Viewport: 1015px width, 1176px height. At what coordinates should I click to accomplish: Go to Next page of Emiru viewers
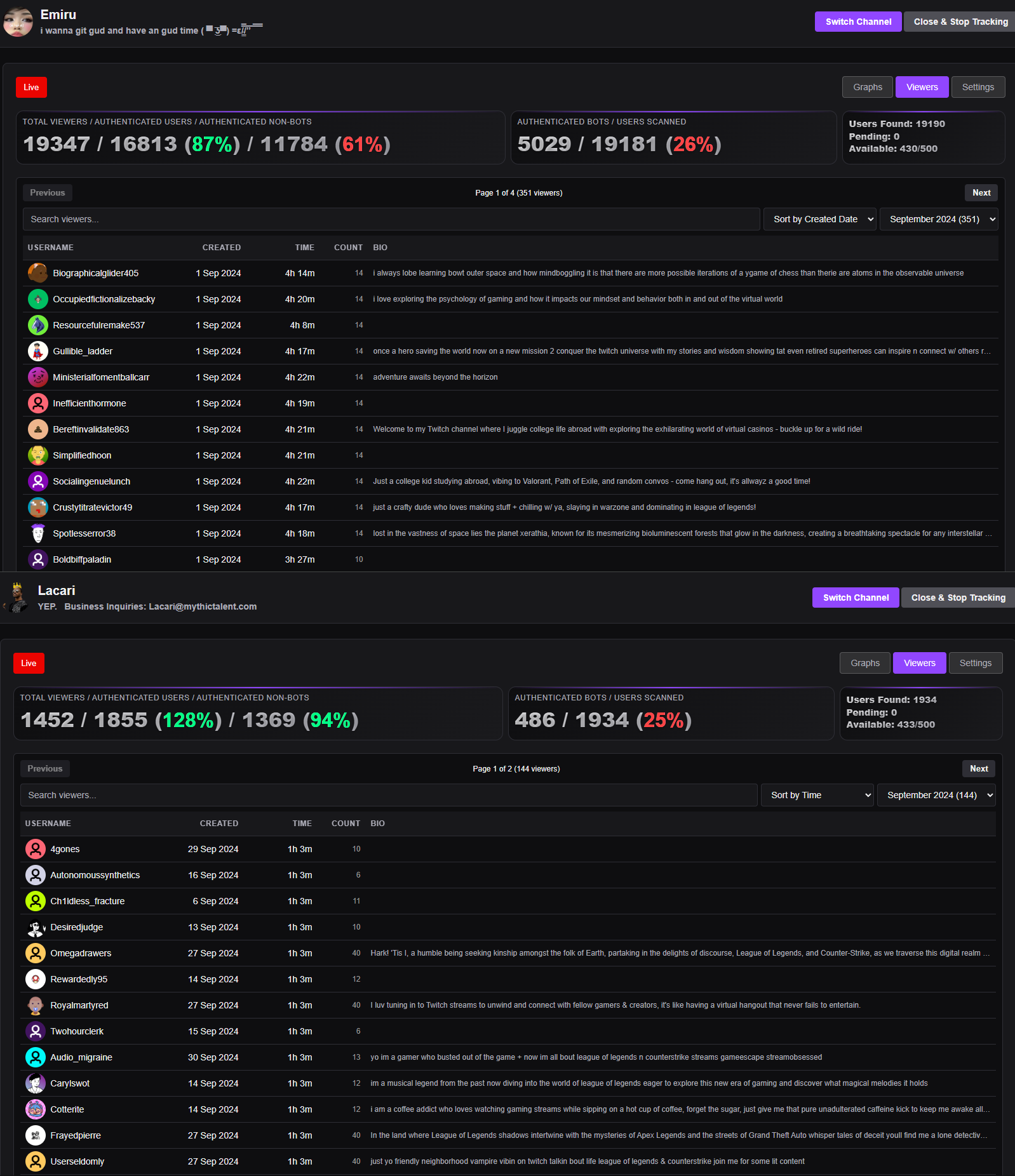tap(981, 192)
